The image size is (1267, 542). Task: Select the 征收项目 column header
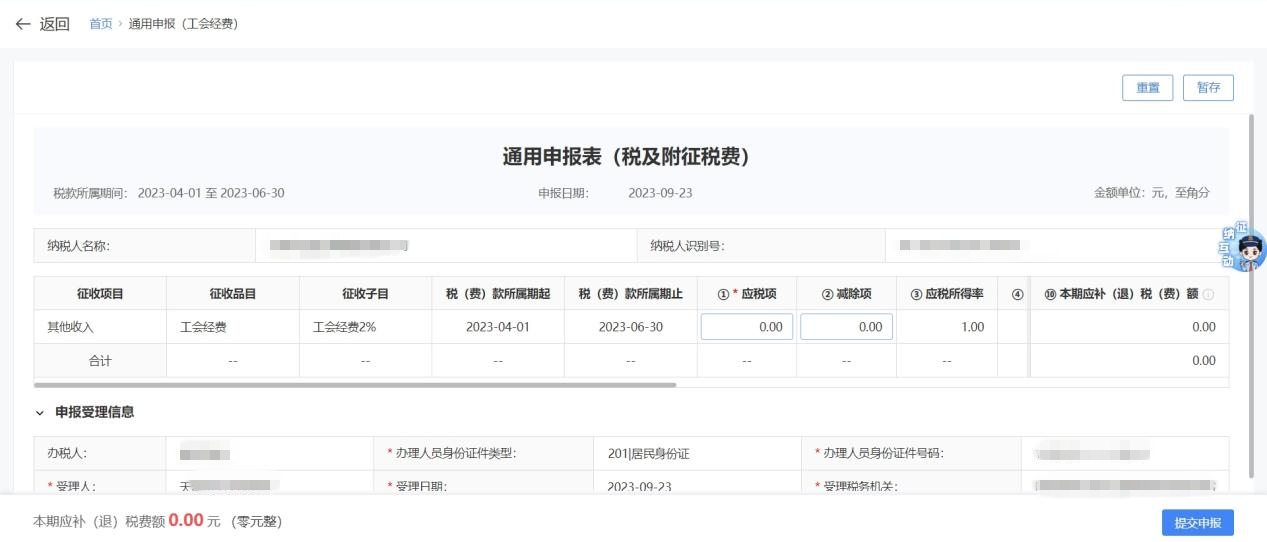click(100, 294)
